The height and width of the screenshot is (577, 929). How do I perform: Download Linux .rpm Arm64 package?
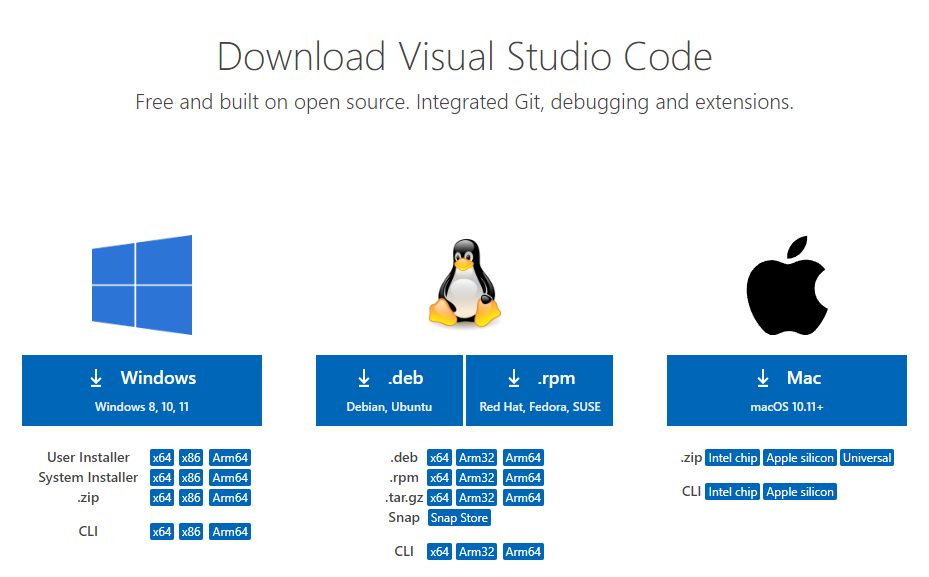[x=523, y=478]
